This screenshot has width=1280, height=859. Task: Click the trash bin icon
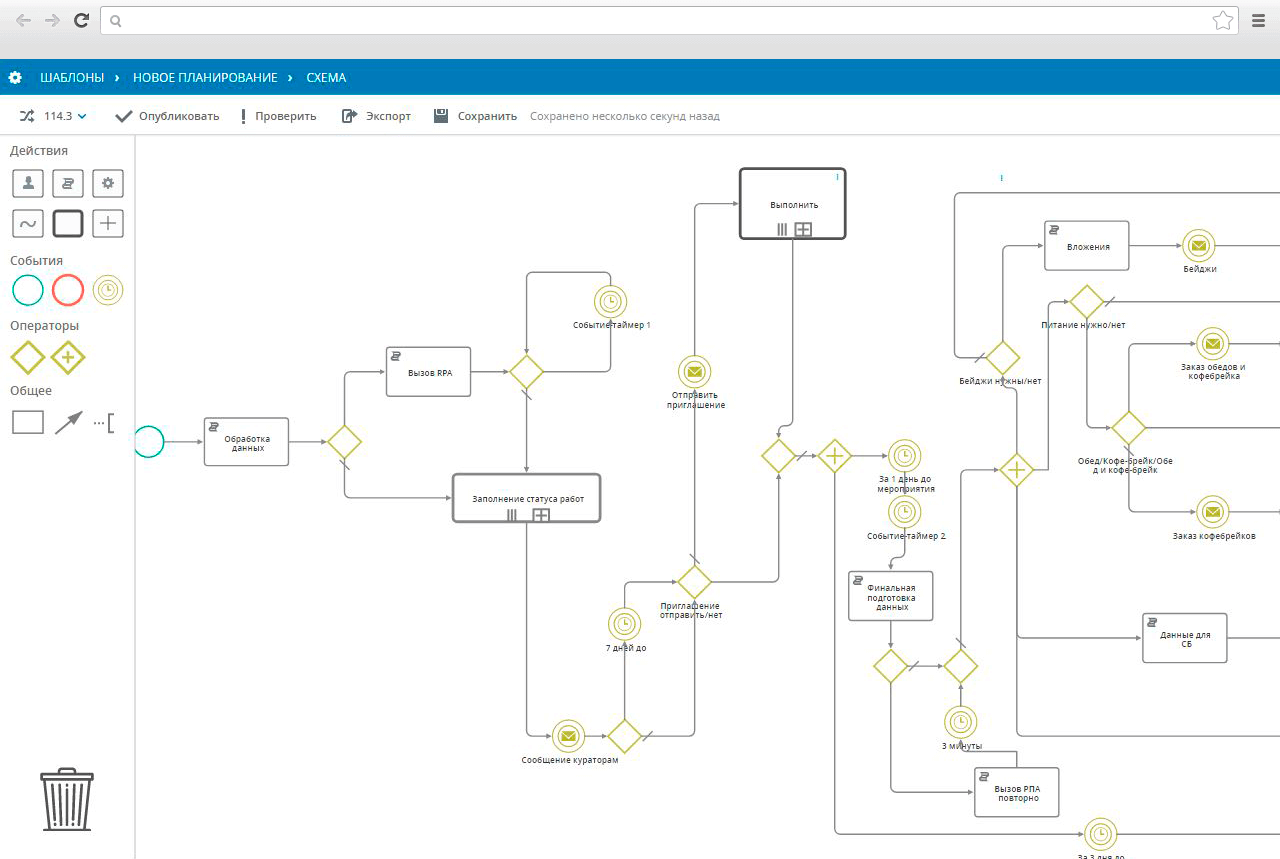67,799
